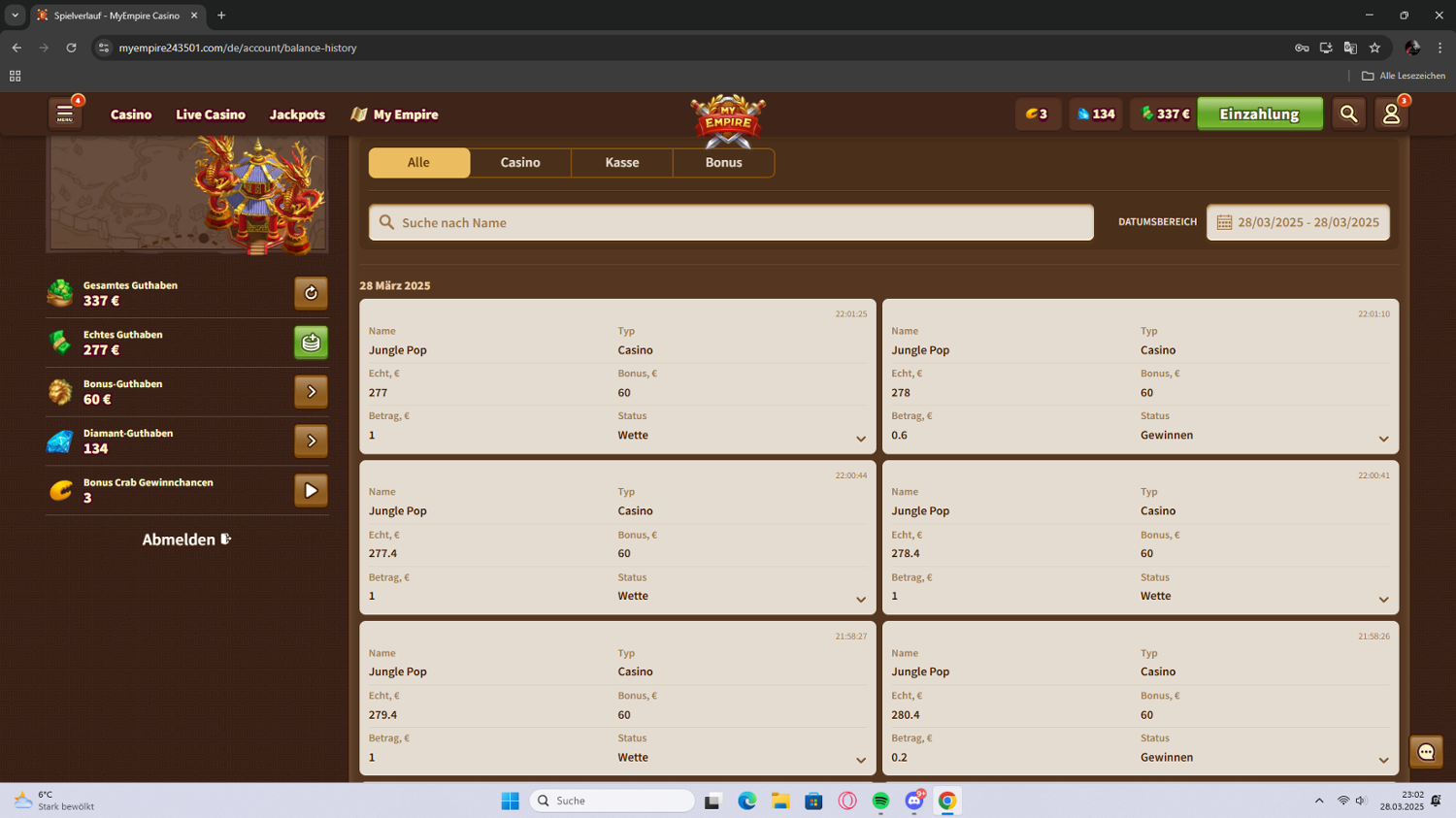Open Bonus-Guthaben arrow button
Screen dimensions: 1456x818
[311, 392]
